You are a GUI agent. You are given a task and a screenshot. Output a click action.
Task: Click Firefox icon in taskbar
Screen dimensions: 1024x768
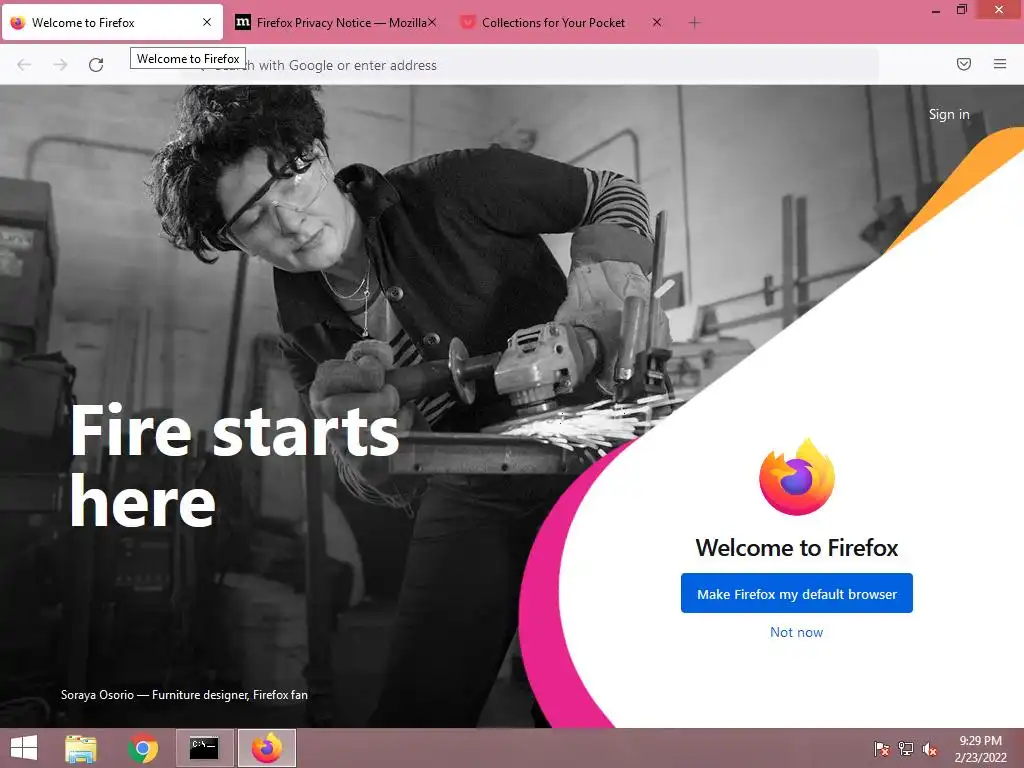[266, 748]
